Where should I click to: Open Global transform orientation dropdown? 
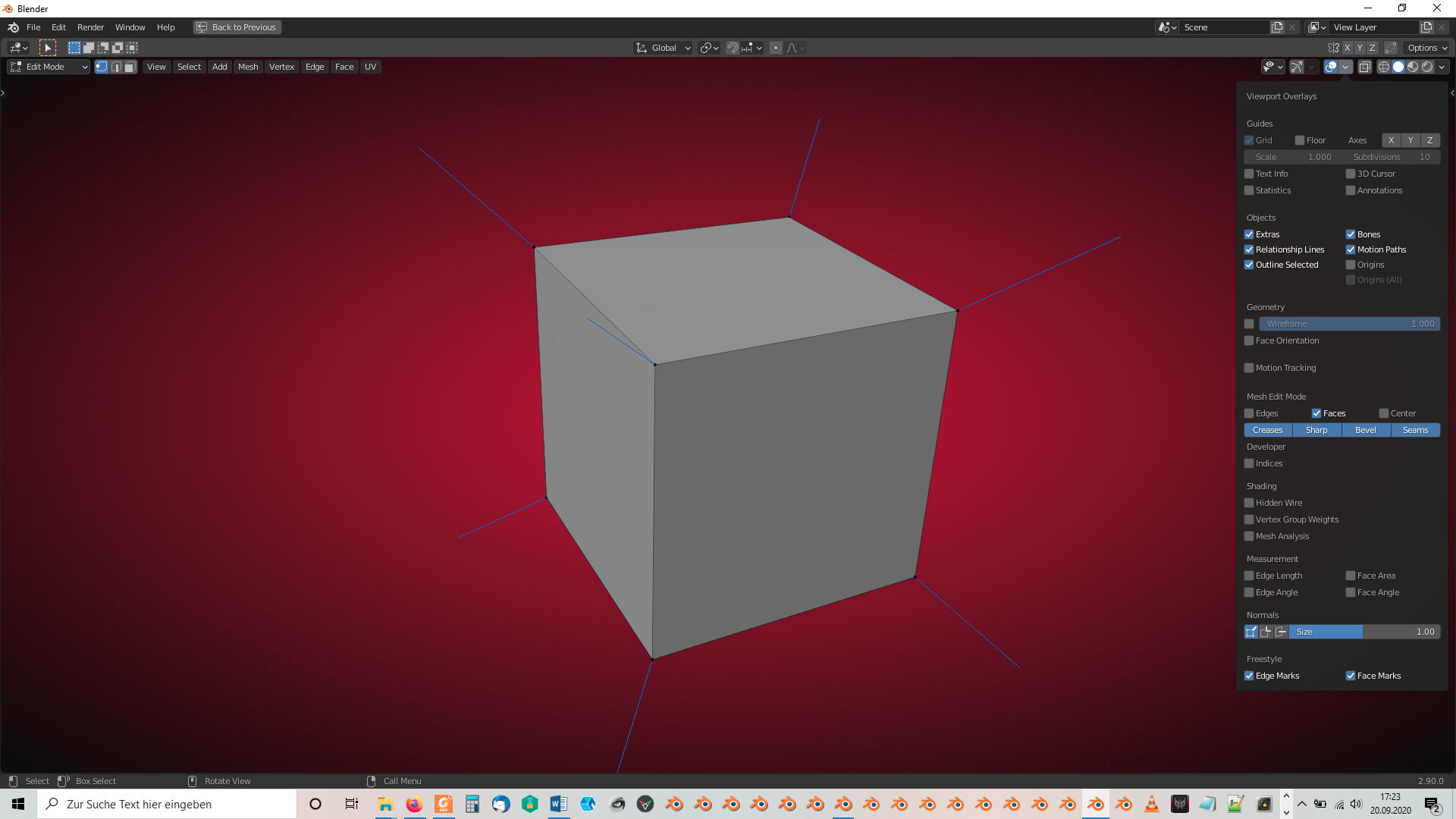click(663, 48)
